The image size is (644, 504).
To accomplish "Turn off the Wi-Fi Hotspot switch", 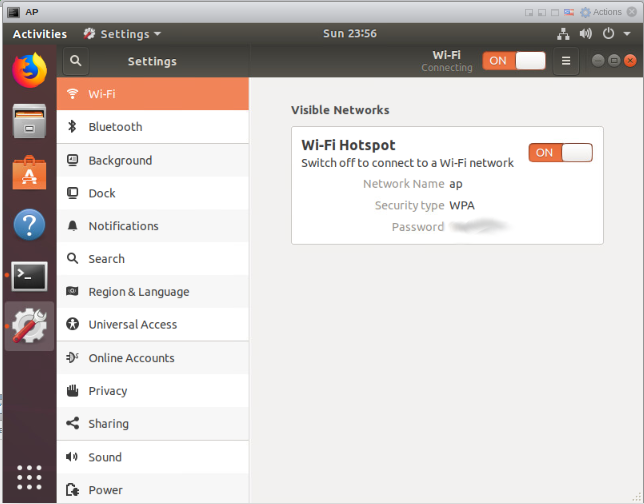I will point(560,152).
